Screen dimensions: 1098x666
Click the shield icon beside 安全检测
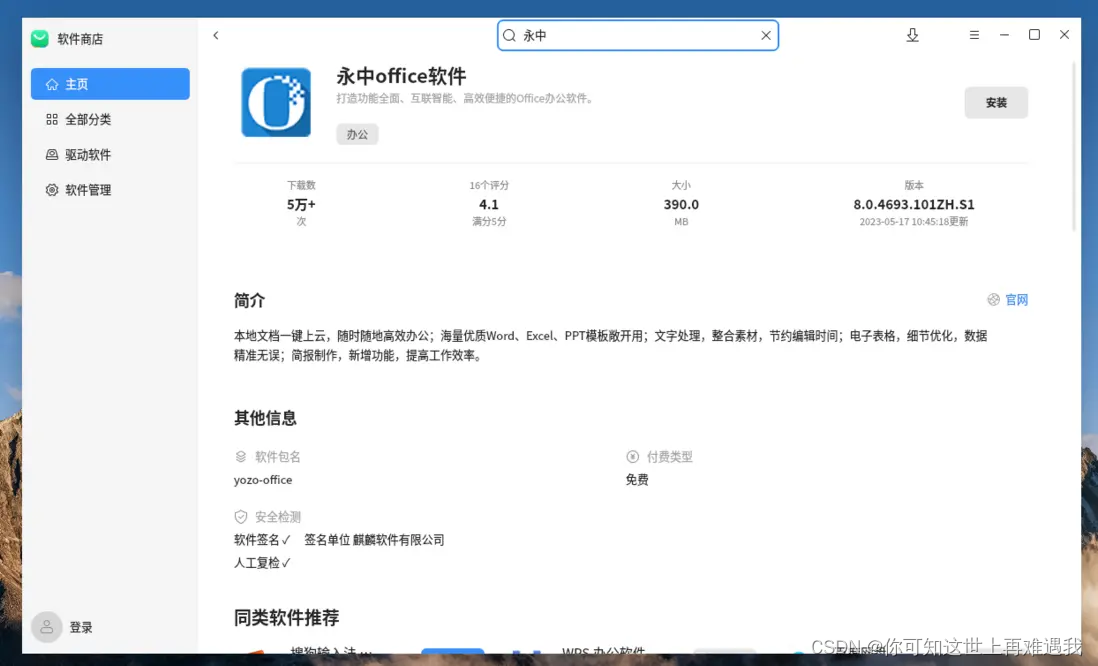tap(241, 517)
